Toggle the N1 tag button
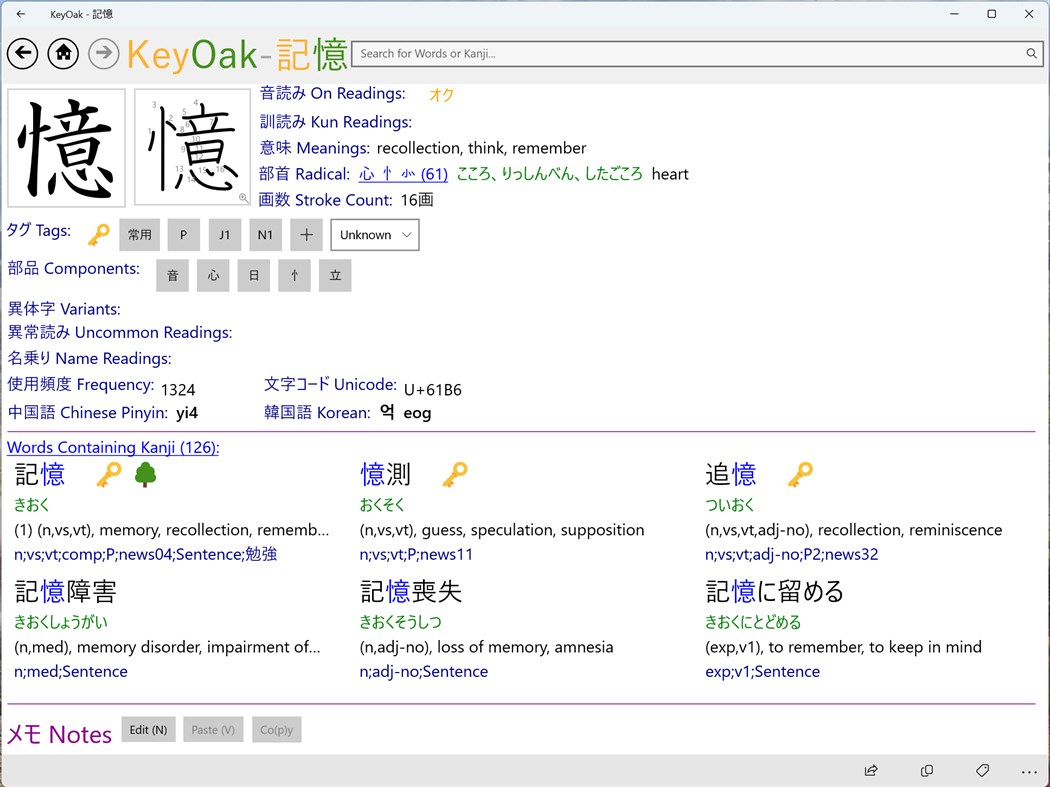1050x787 pixels. [264, 234]
